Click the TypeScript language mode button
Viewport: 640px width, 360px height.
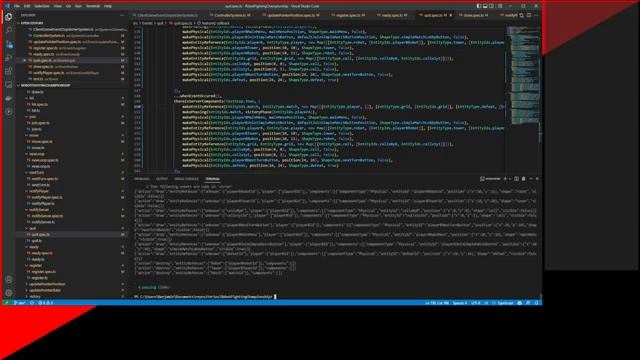pos(505,303)
